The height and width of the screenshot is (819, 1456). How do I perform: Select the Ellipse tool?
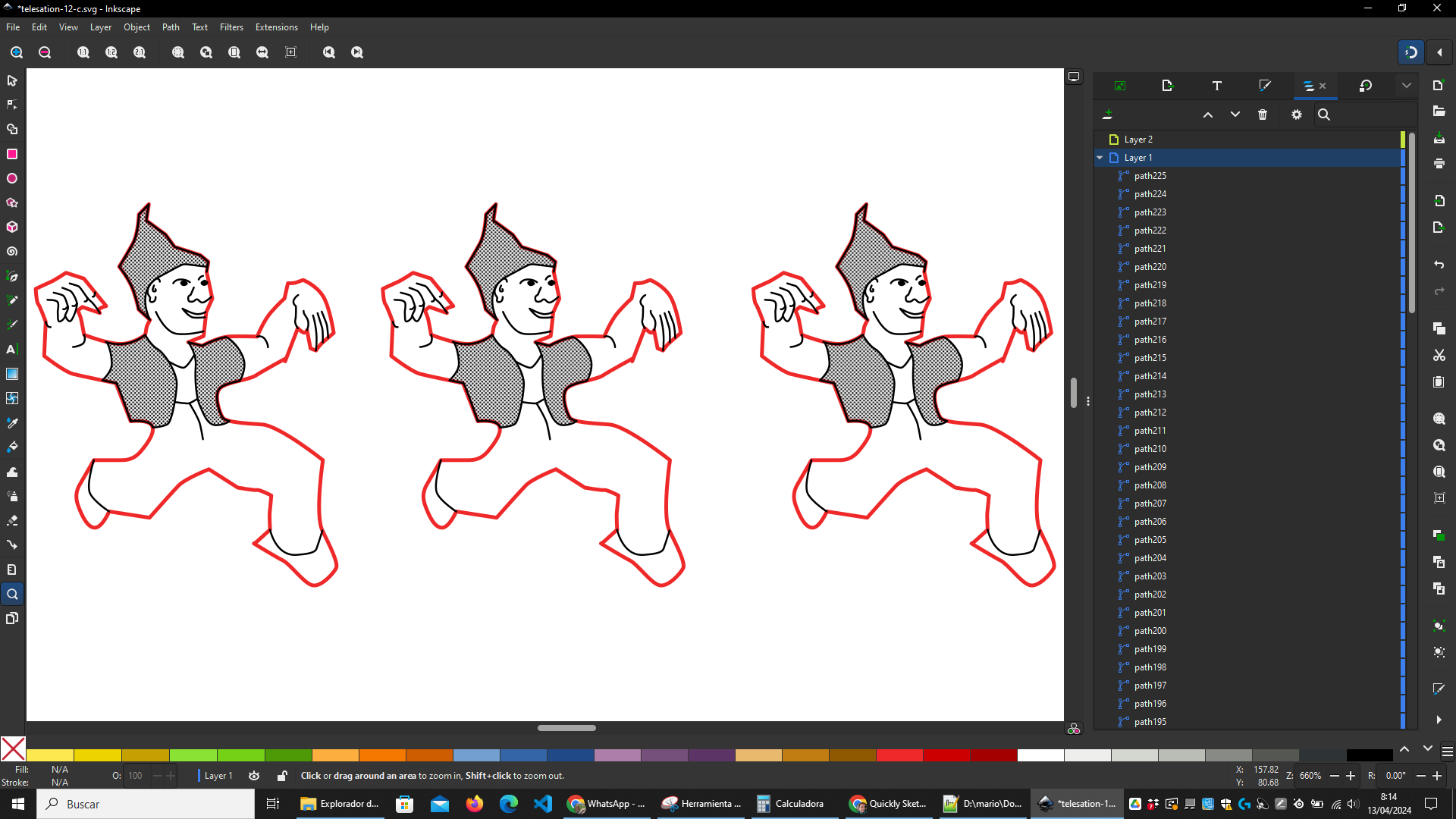point(12,178)
